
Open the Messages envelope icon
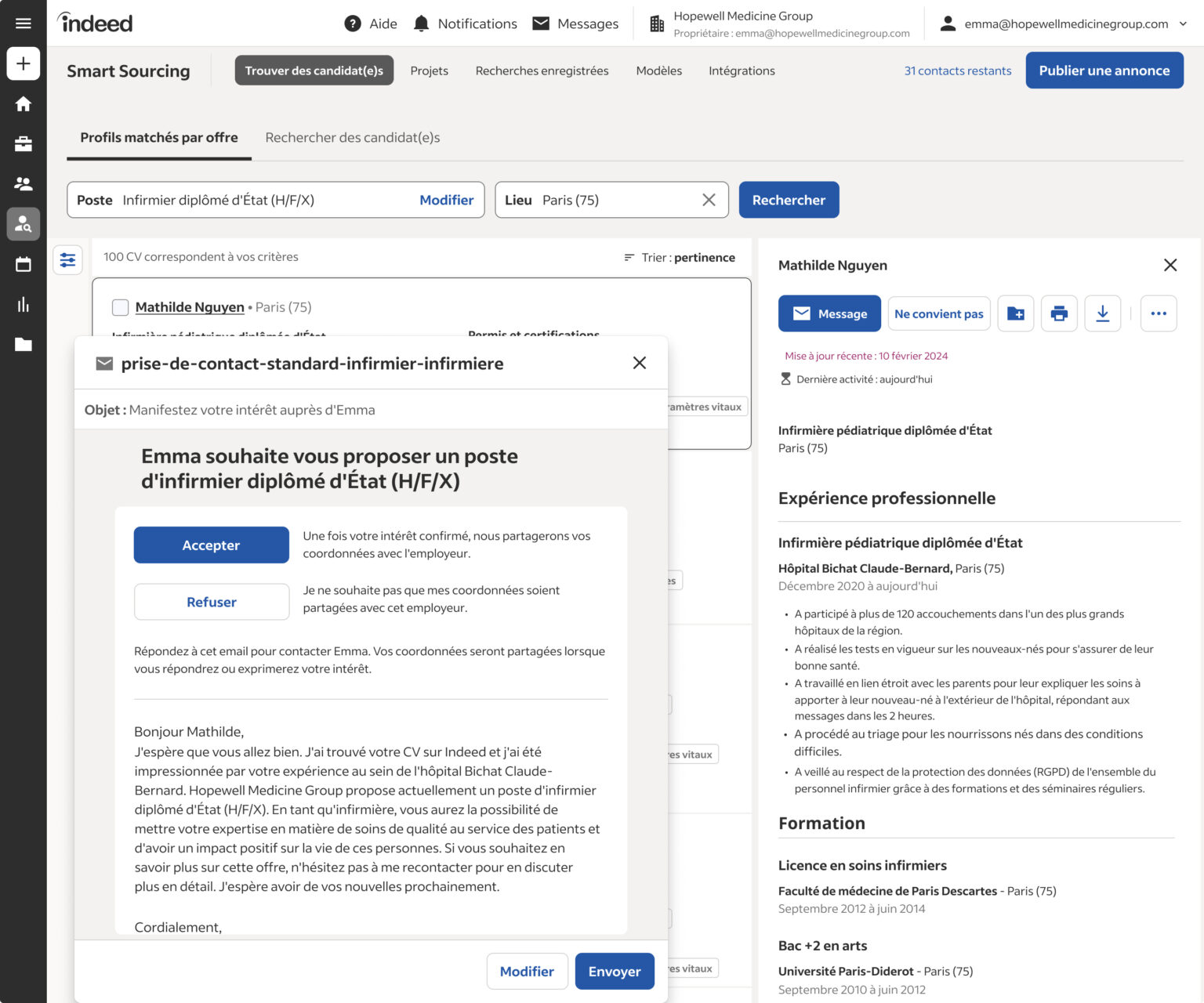pyautogui.click(x=541, y=24)
